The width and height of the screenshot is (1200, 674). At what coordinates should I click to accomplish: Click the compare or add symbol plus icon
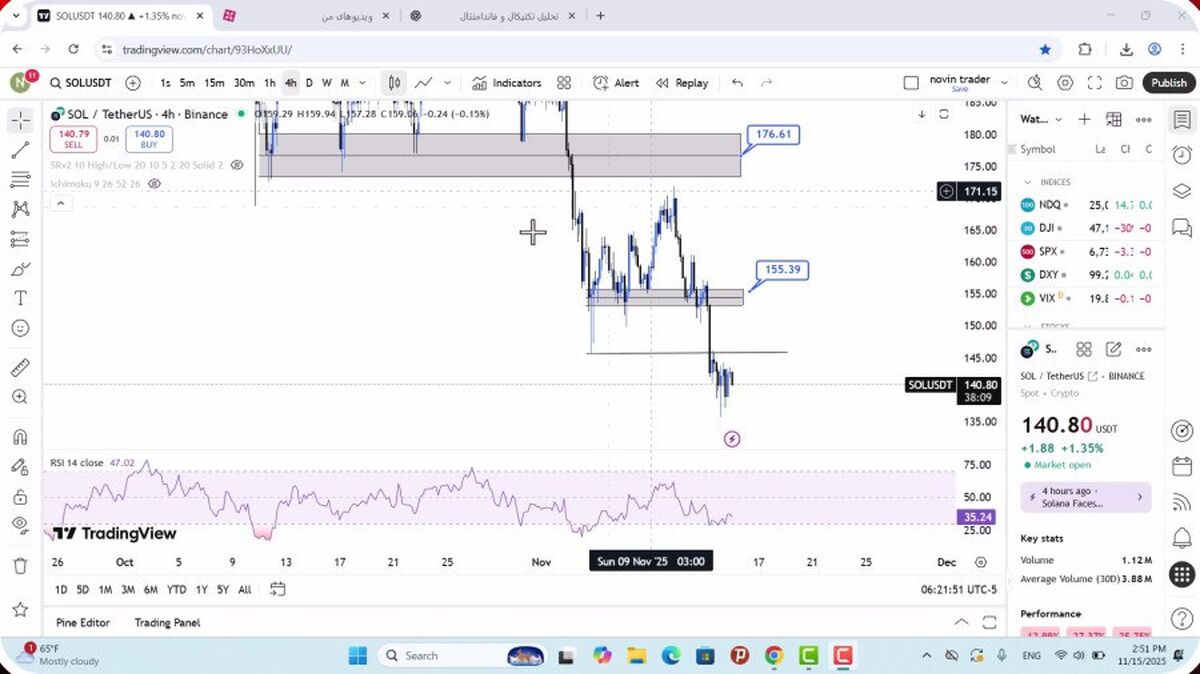(133, 83)
